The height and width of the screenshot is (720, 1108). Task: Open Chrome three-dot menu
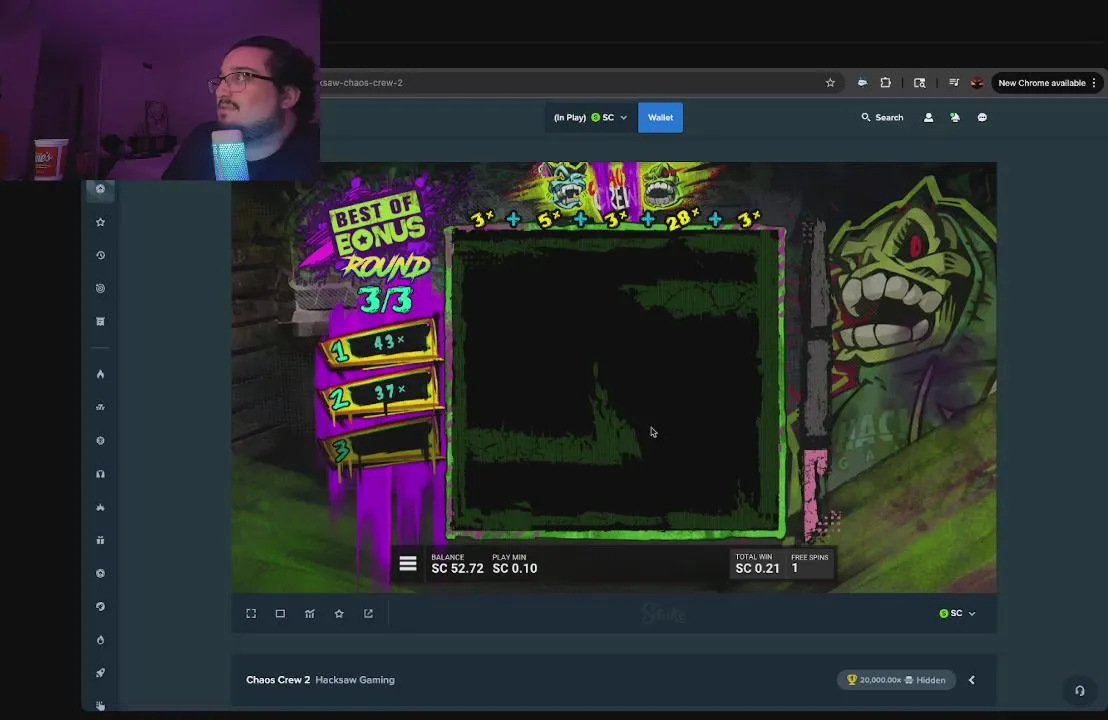coord(1094,83)
